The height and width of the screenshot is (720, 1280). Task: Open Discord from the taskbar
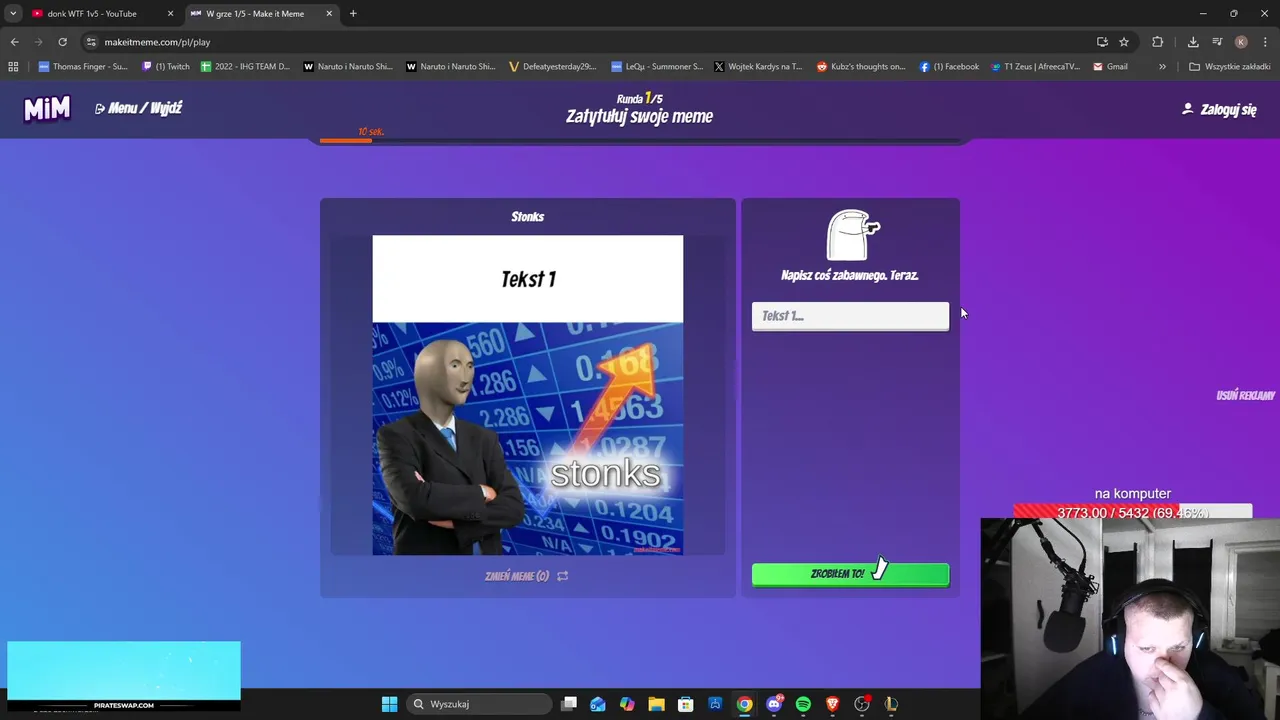point(774,704)
